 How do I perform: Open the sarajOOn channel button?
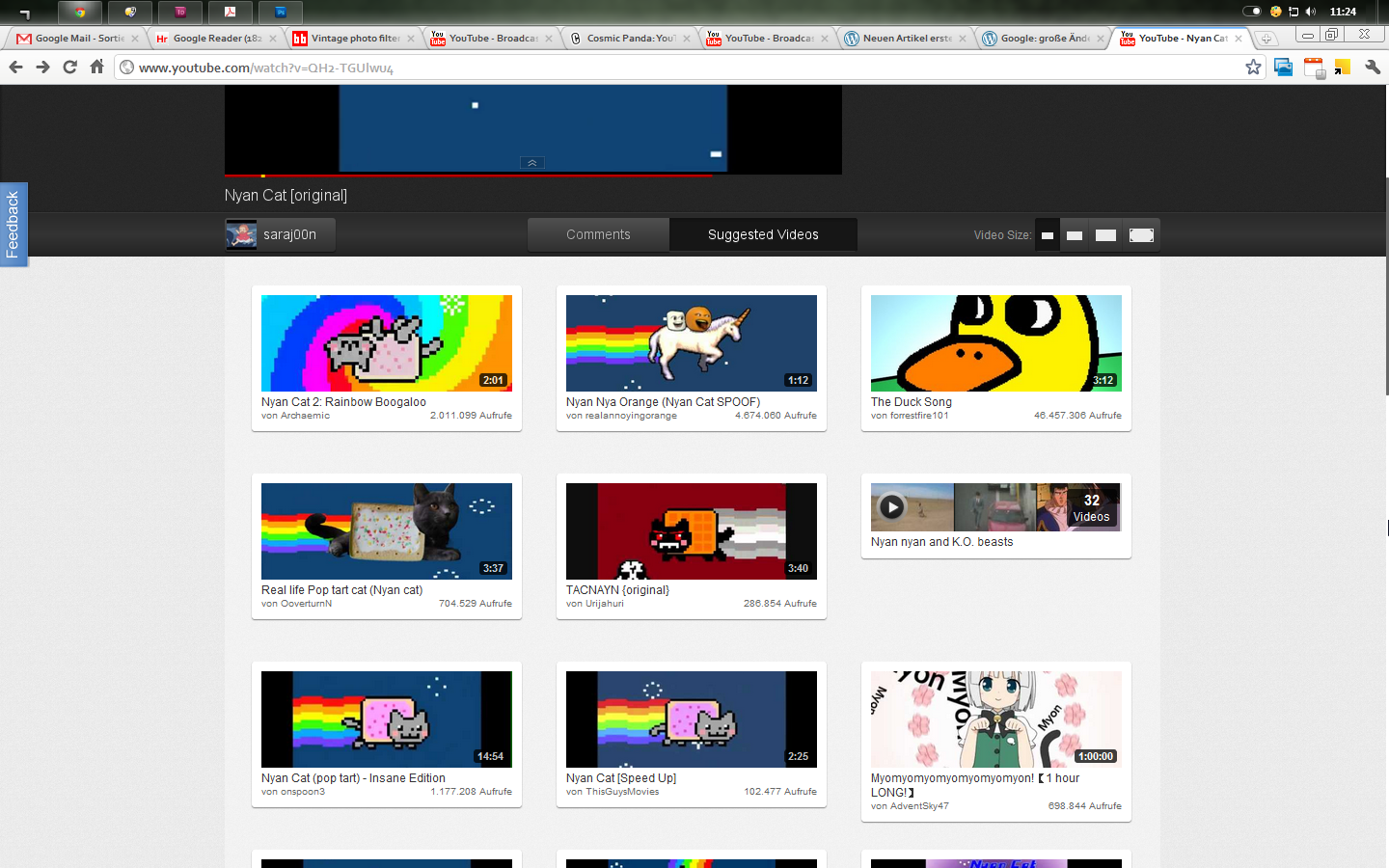click(x=281, y=234)
